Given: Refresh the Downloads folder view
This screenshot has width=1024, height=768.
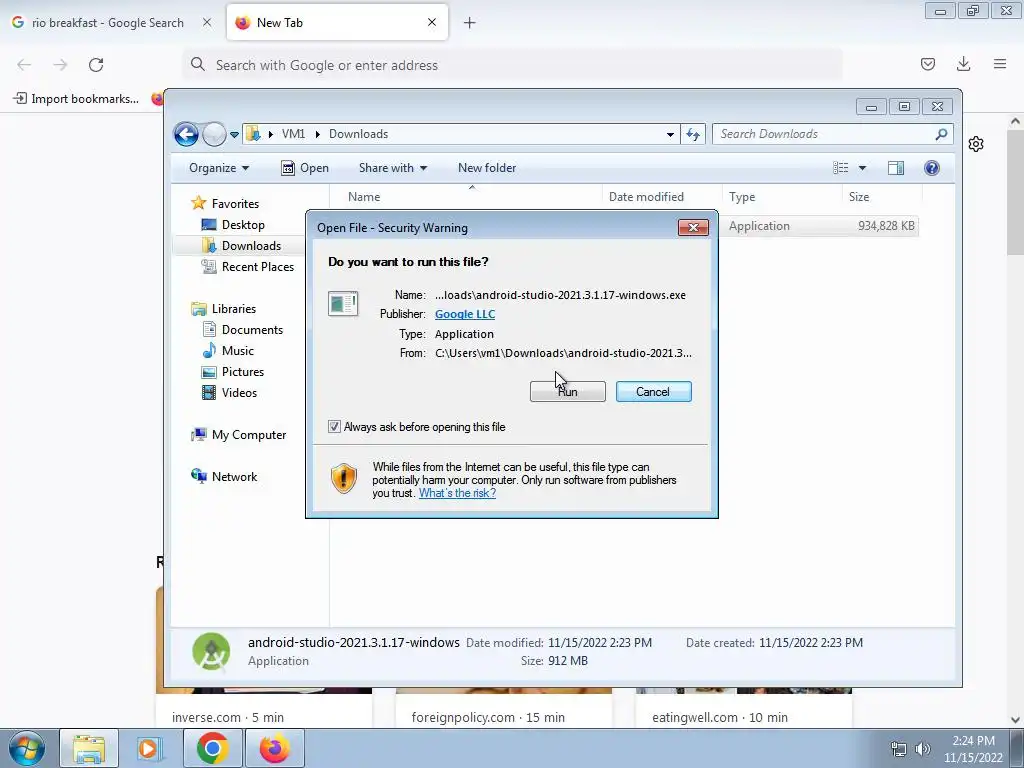Looking at the screenshot, I should [693, 135].
